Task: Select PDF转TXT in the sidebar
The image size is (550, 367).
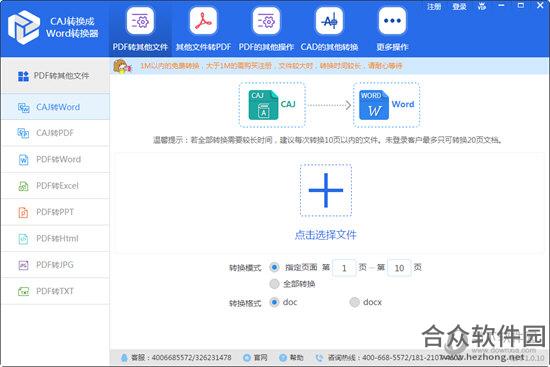Action: 55,291
